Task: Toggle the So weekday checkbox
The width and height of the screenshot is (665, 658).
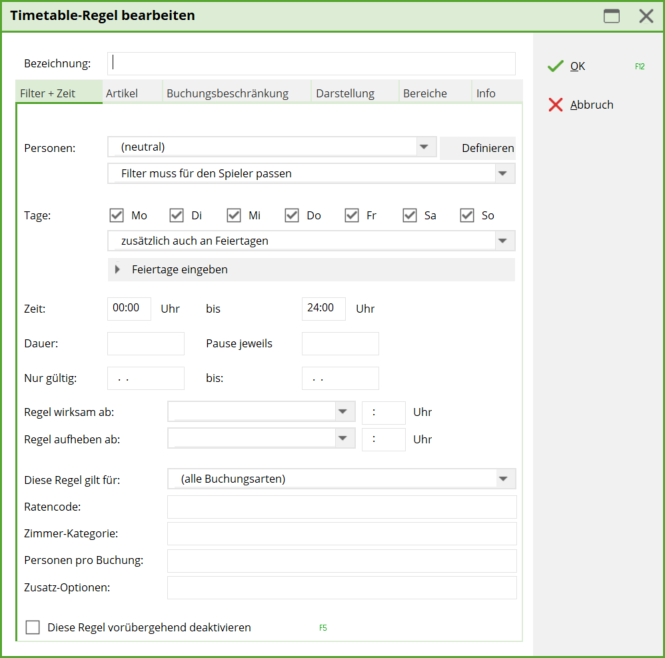Action: [467, 215]
